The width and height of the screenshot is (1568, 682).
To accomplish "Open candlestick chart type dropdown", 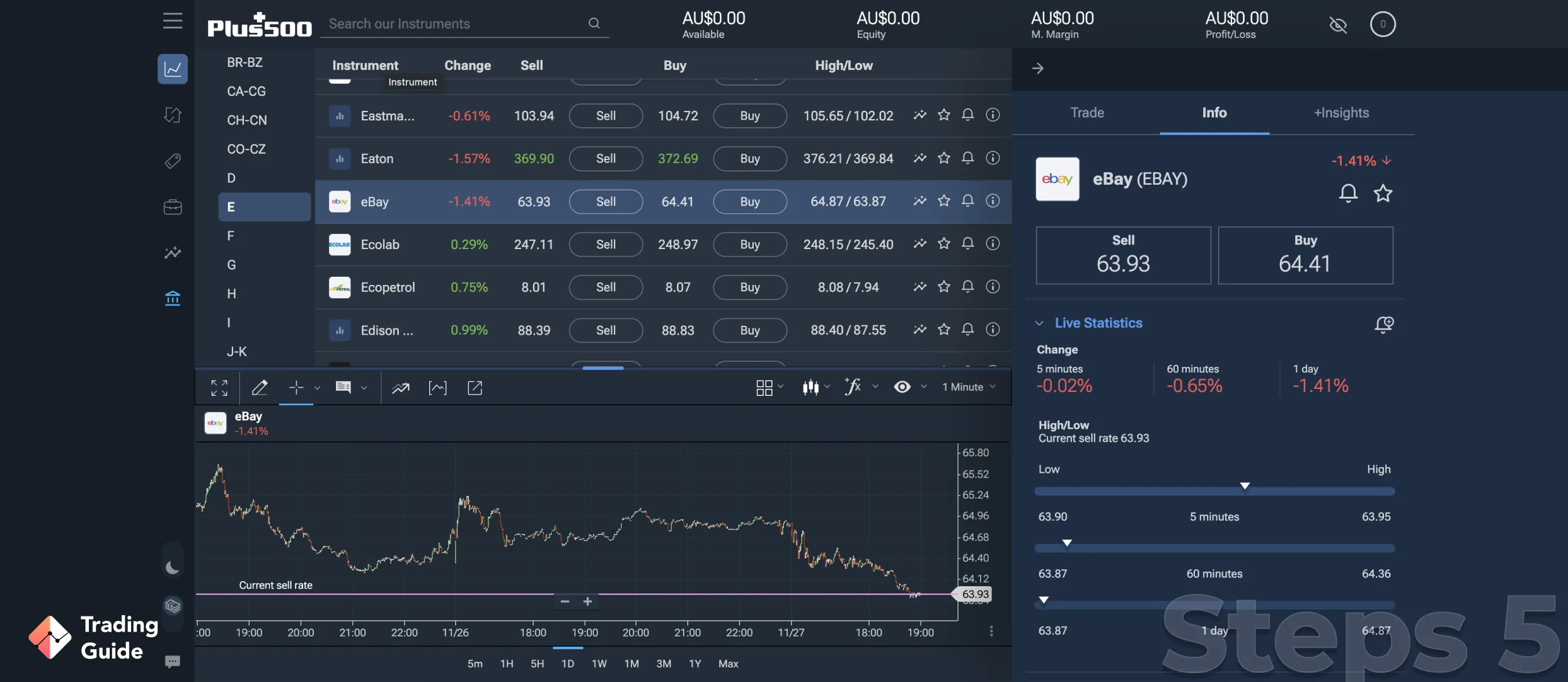I will point(816,387).
